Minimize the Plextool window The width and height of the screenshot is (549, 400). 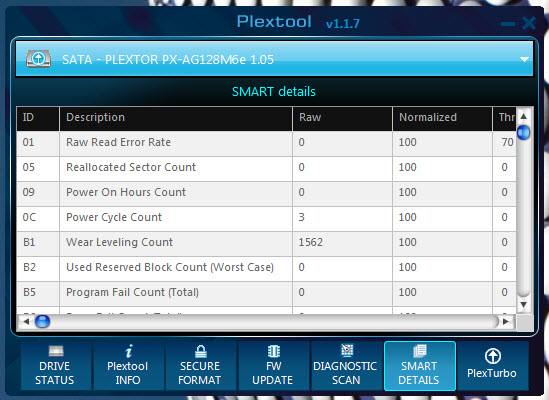tap(508, 24)
